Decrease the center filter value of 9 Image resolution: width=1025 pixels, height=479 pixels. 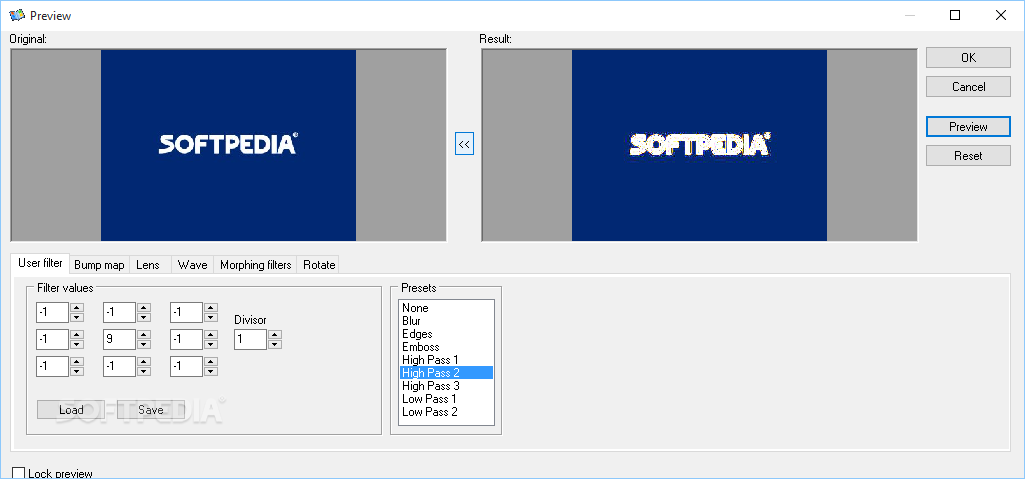pos(144,344)
